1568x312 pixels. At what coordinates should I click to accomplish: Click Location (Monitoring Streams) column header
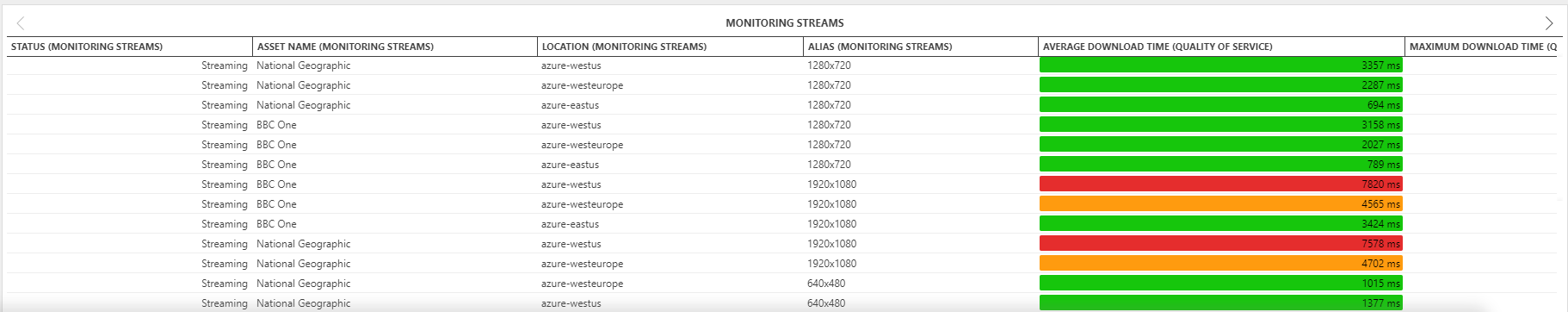(671, 47)
